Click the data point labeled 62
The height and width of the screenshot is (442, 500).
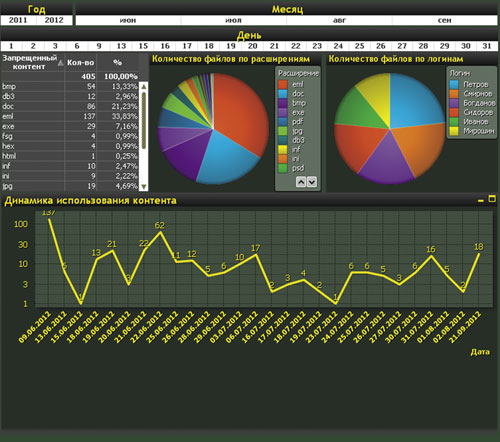pyautogui.click(x=160, y=232)
